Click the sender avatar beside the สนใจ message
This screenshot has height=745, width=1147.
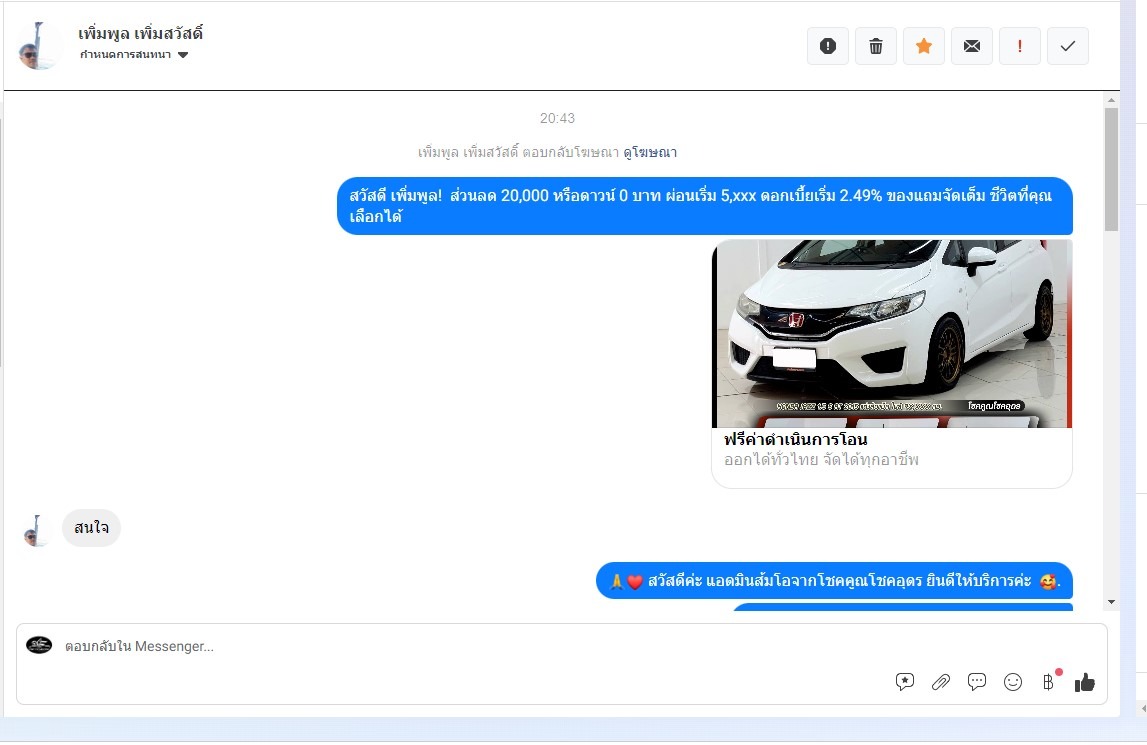pyautogui.click(x=35, y=531)
